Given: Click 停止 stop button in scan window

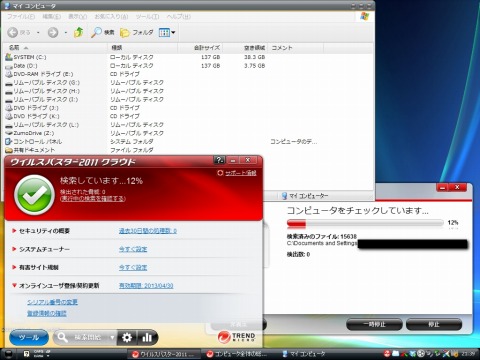Looking at the screenshot, I should [434, 324].
